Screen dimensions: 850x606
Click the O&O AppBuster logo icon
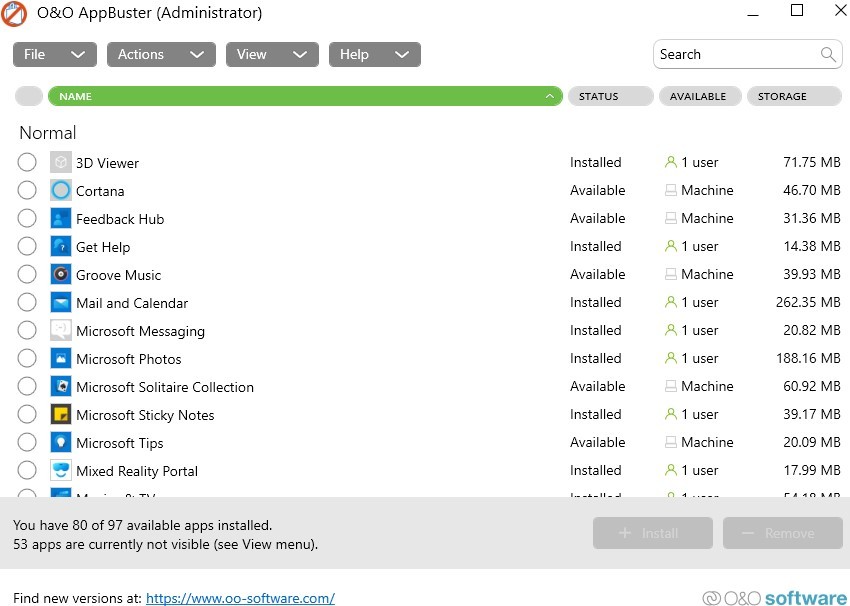[14, 14]
